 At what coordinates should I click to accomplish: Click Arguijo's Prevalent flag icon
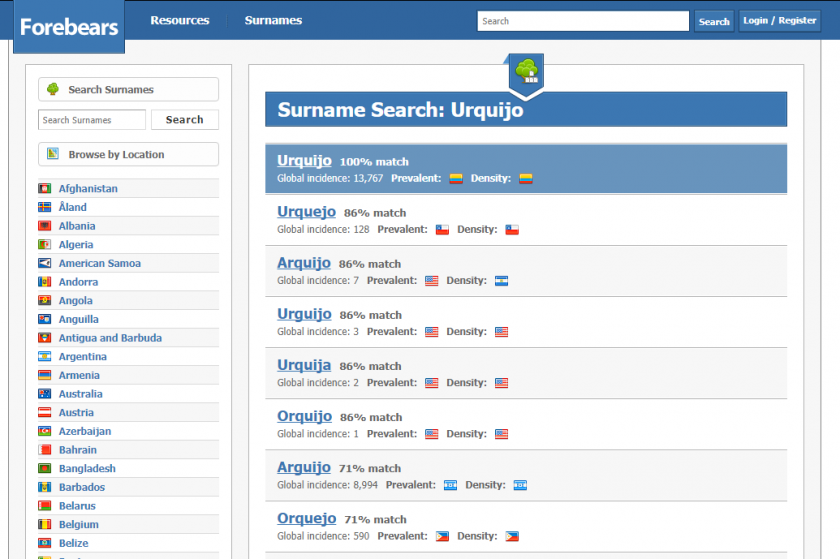coord(450,485)
